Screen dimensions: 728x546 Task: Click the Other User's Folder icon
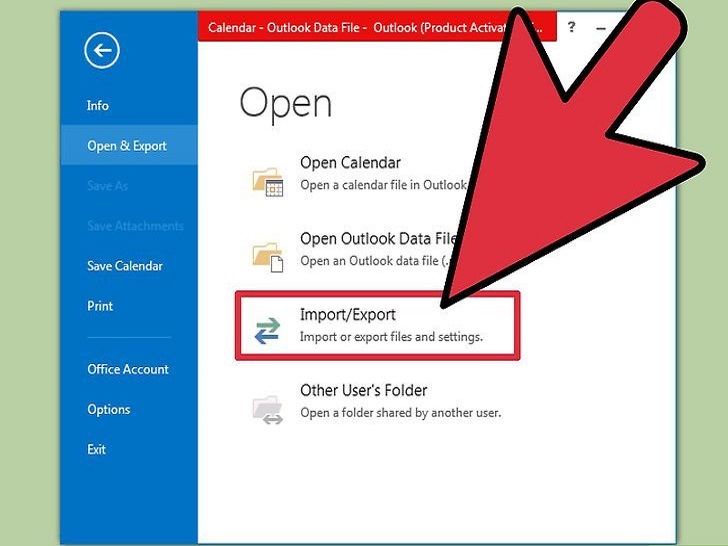point(267,409)
